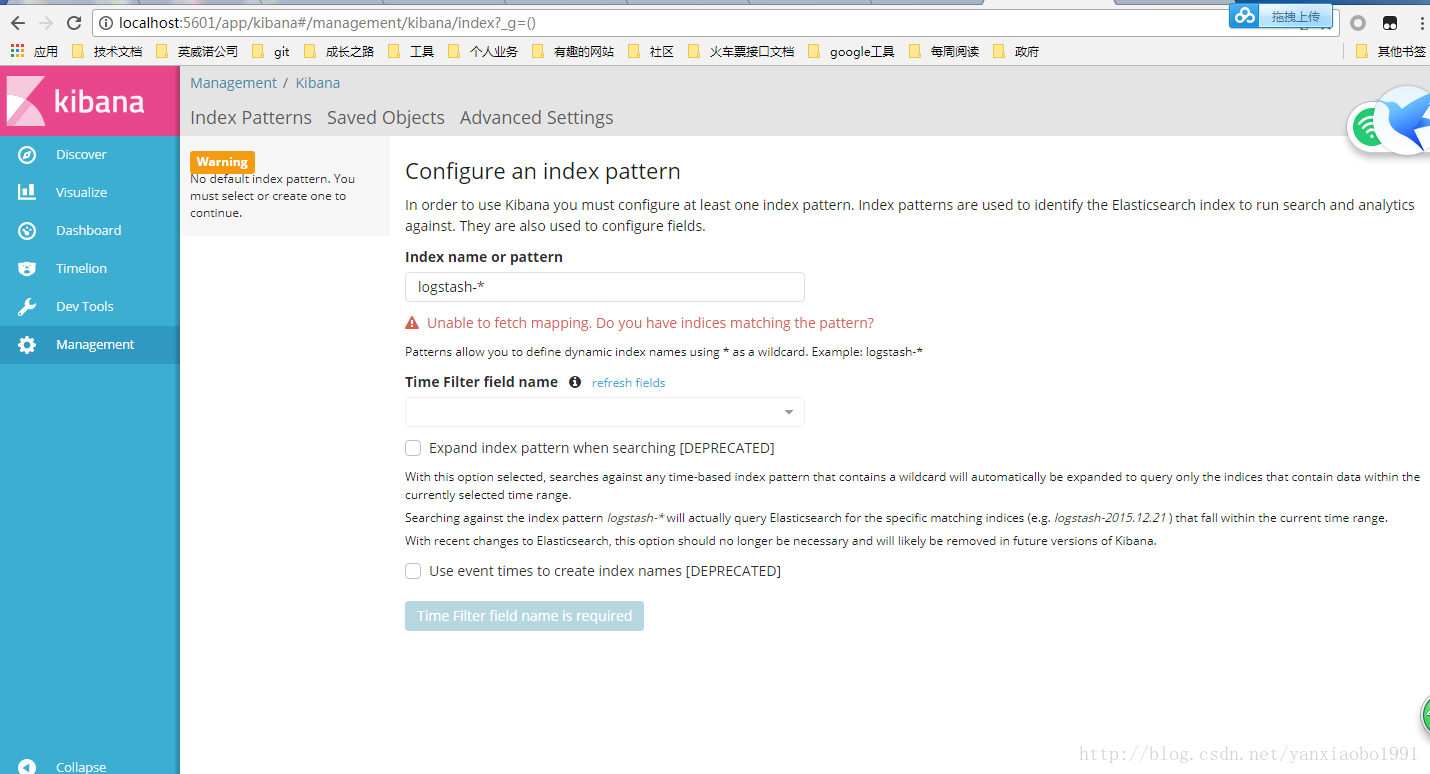Open the 技术文档 bookmark folder

[x=108, y=51]
